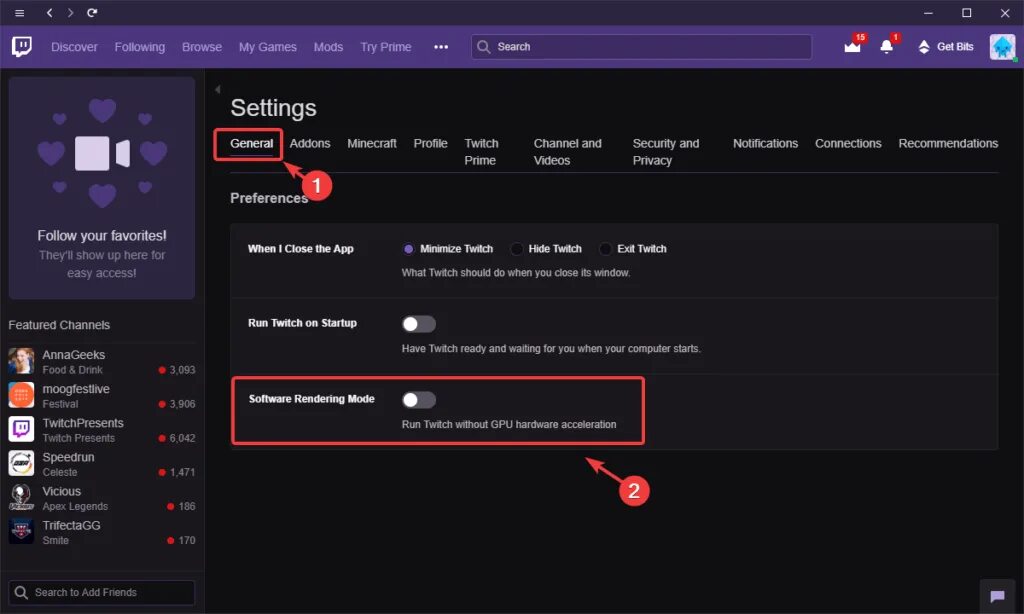The image size is (1024, 614).
Task: Open the Connections settings tab
Action: [848, 144]
